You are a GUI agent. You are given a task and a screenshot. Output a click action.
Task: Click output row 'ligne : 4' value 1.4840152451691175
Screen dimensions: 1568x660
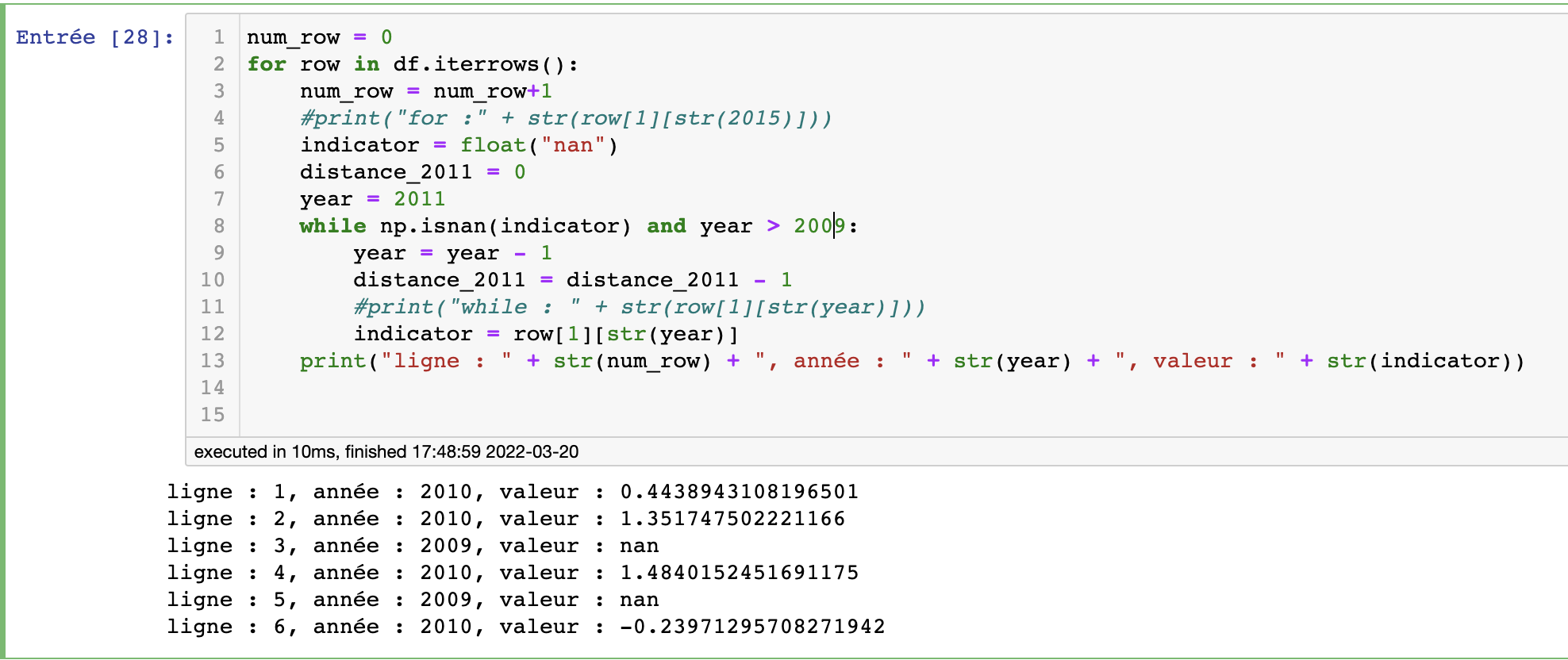[x=513, y=573]
